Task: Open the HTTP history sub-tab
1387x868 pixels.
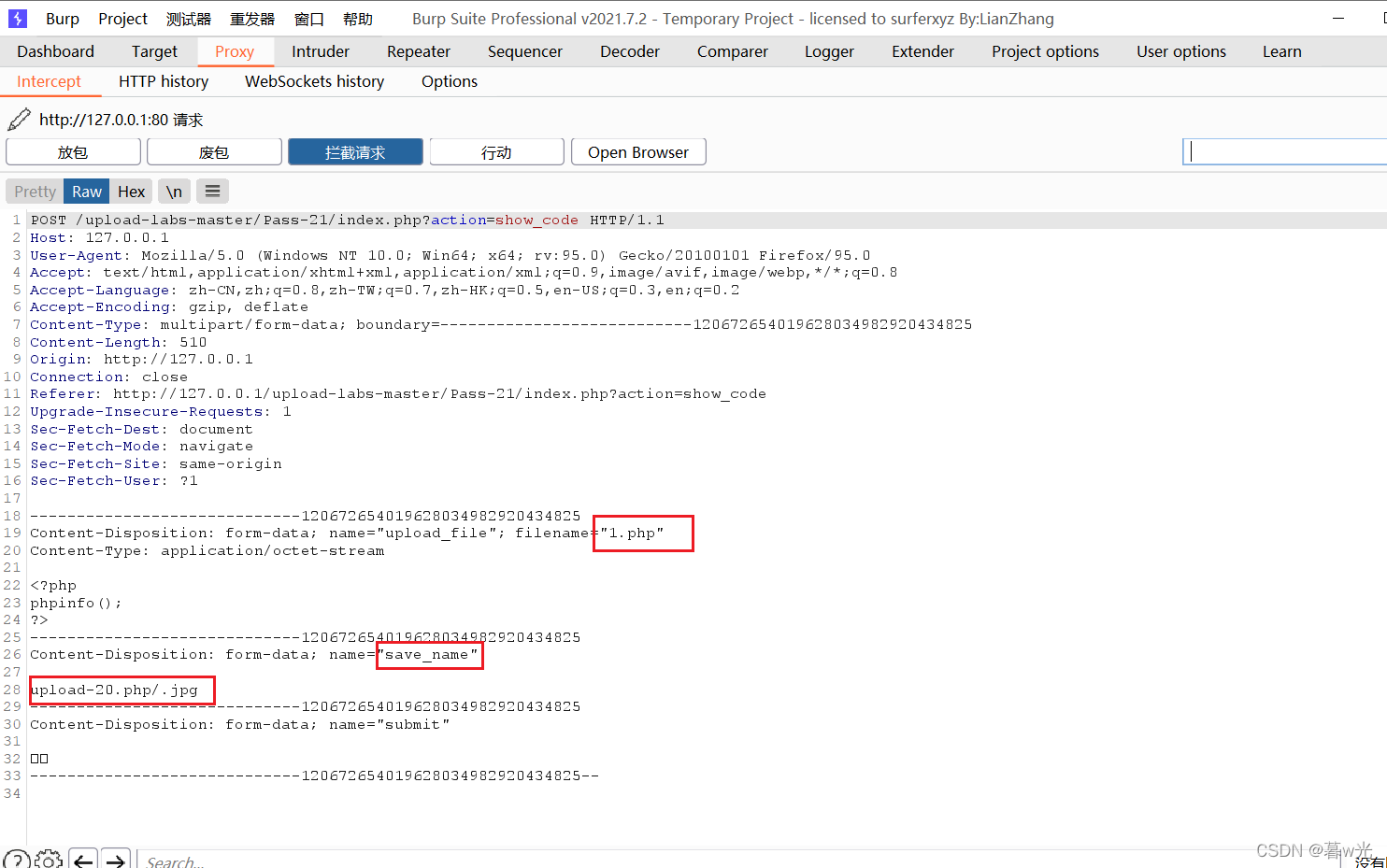Action: 164,81
